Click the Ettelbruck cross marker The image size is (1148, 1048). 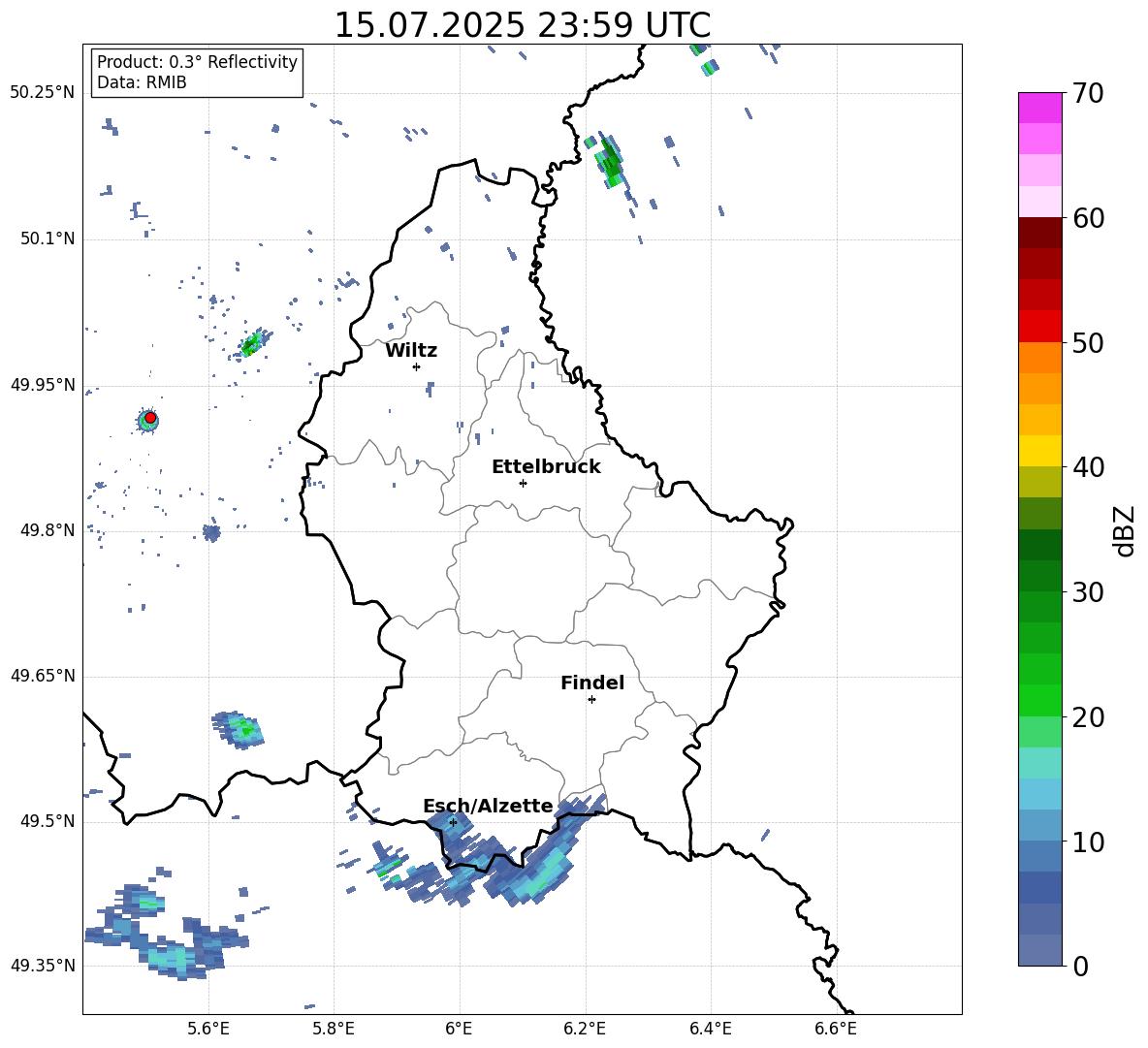(x=523, y=483)
